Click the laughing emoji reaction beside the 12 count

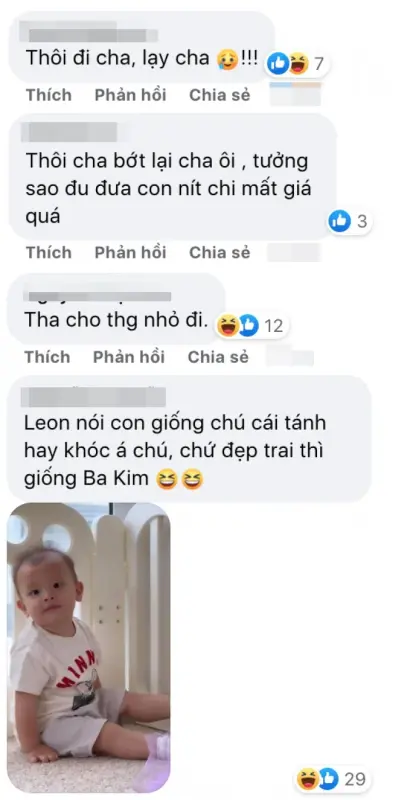pos(227,326)
